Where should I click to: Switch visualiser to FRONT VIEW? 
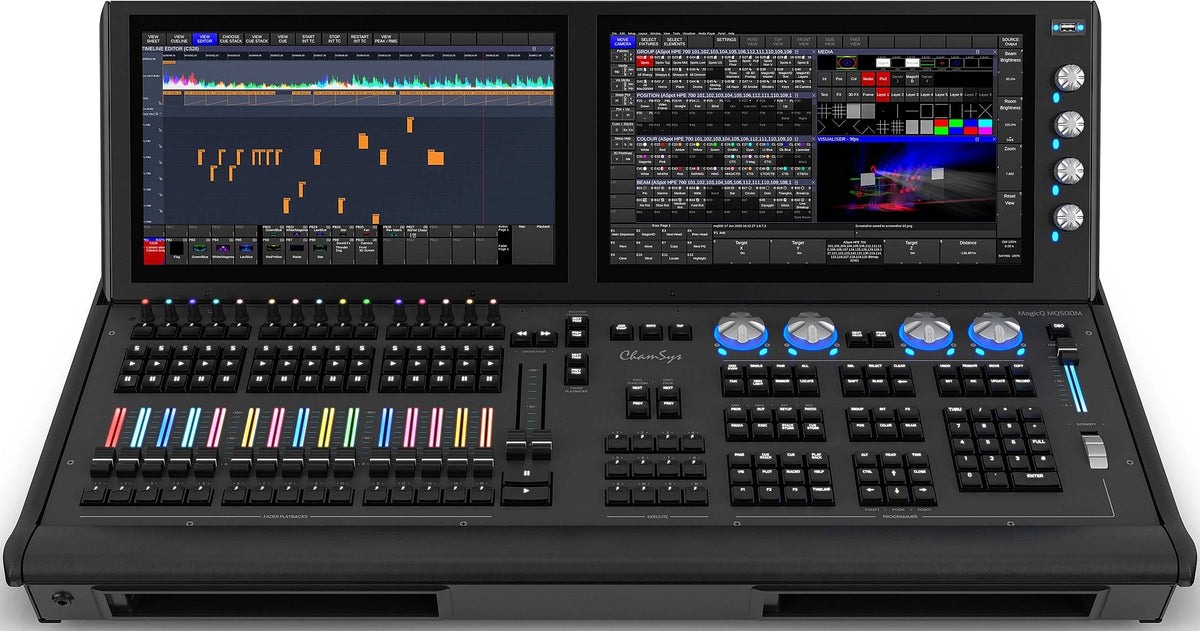click(804, 42)
